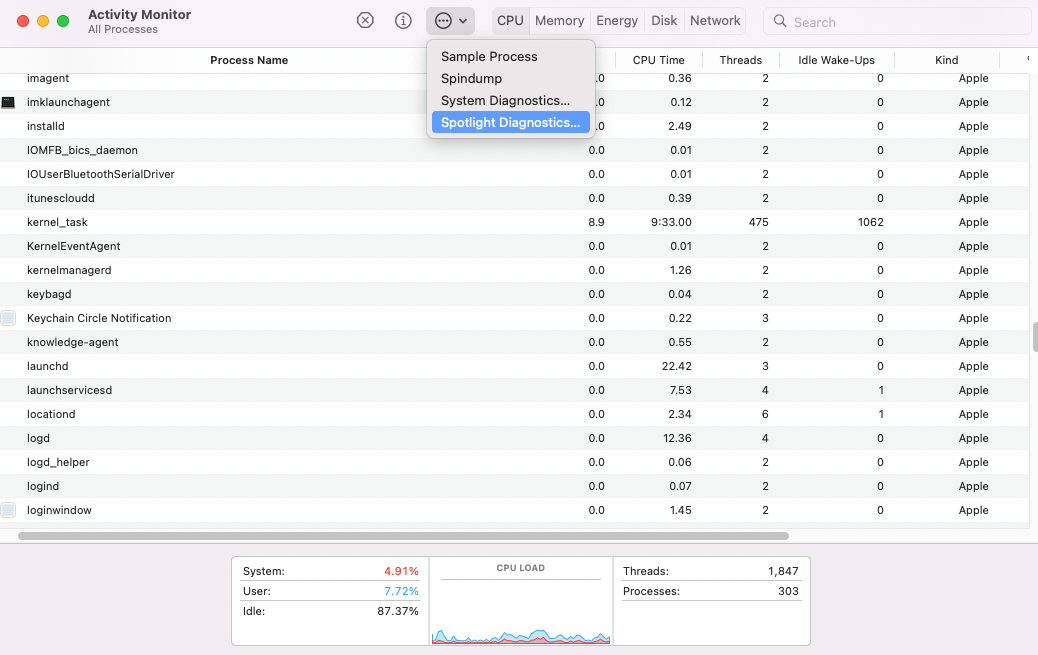Click the horizontal scrollbar below the process list

pyautogui.click(x=403, y=536)
